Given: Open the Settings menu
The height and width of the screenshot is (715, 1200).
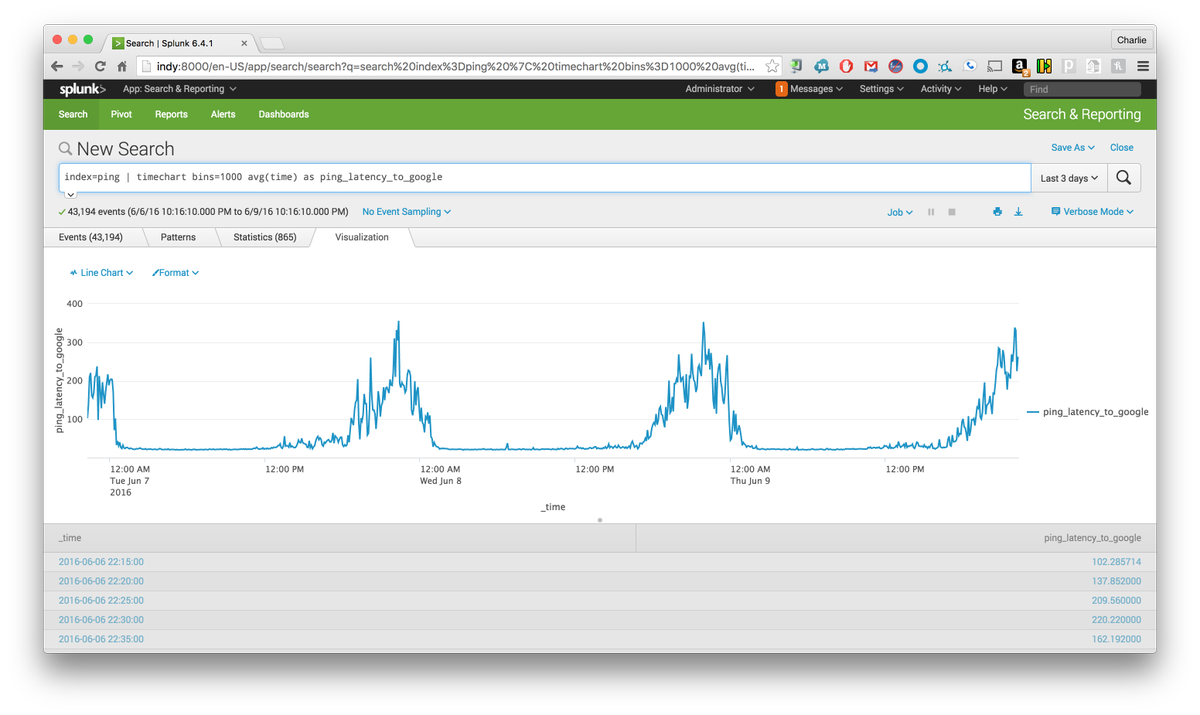Looking at the screenshot, I should click(881, 89).
